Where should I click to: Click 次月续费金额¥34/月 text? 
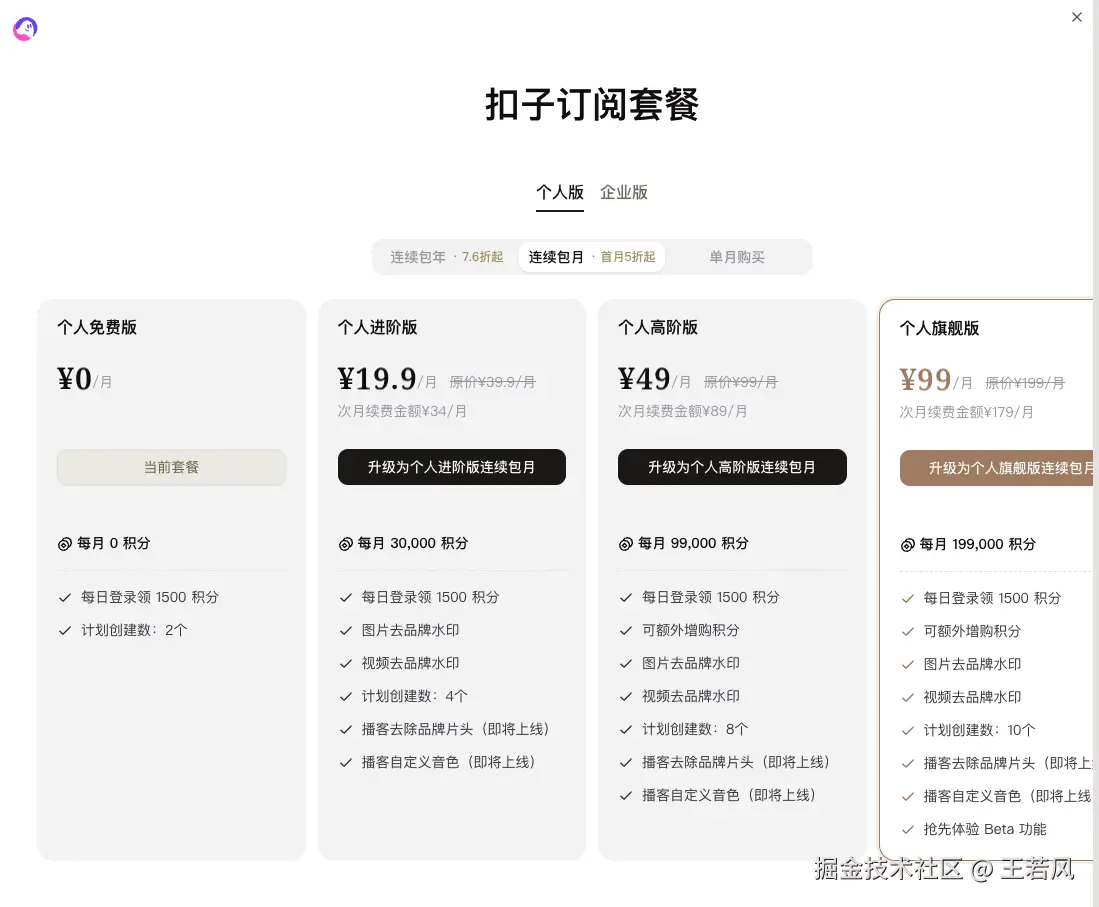402,411
